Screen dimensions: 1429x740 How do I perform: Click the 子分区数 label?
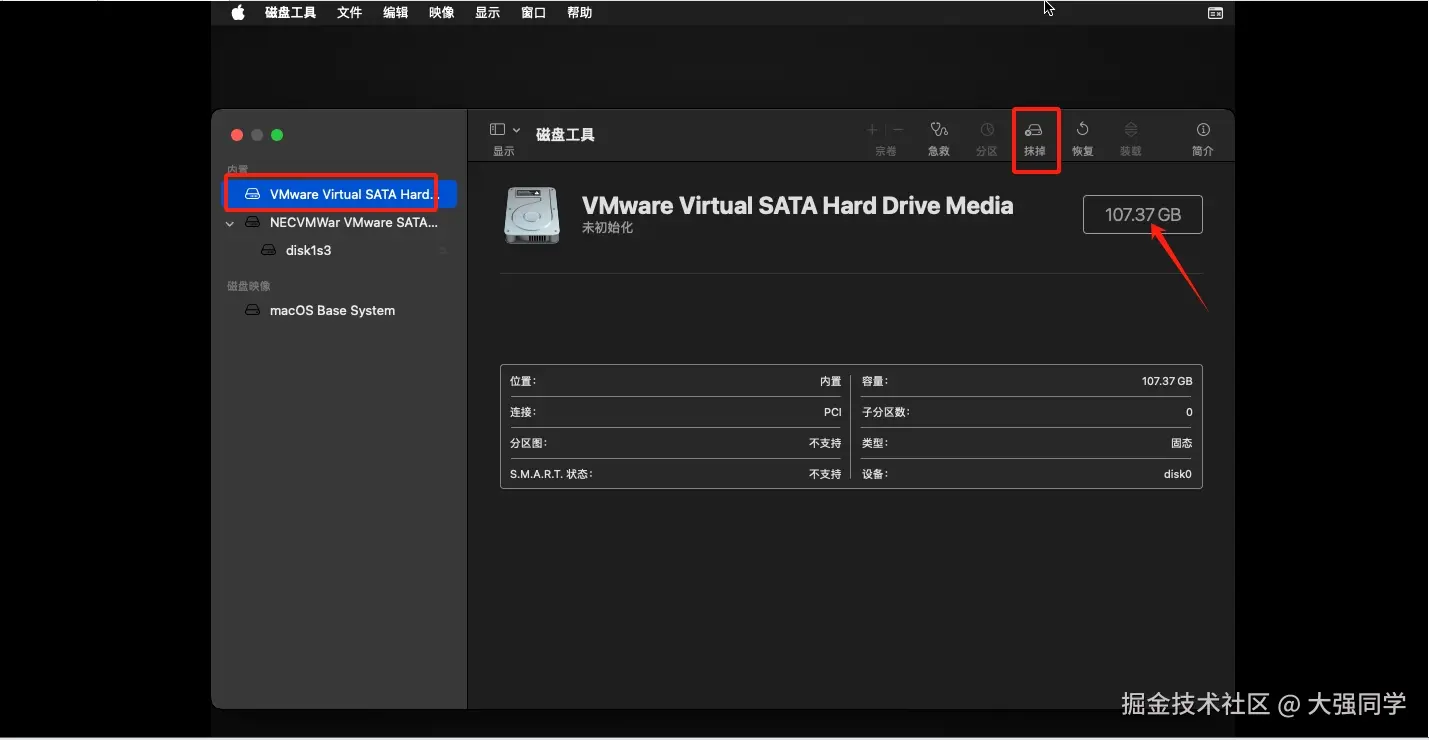pos(886,412)
